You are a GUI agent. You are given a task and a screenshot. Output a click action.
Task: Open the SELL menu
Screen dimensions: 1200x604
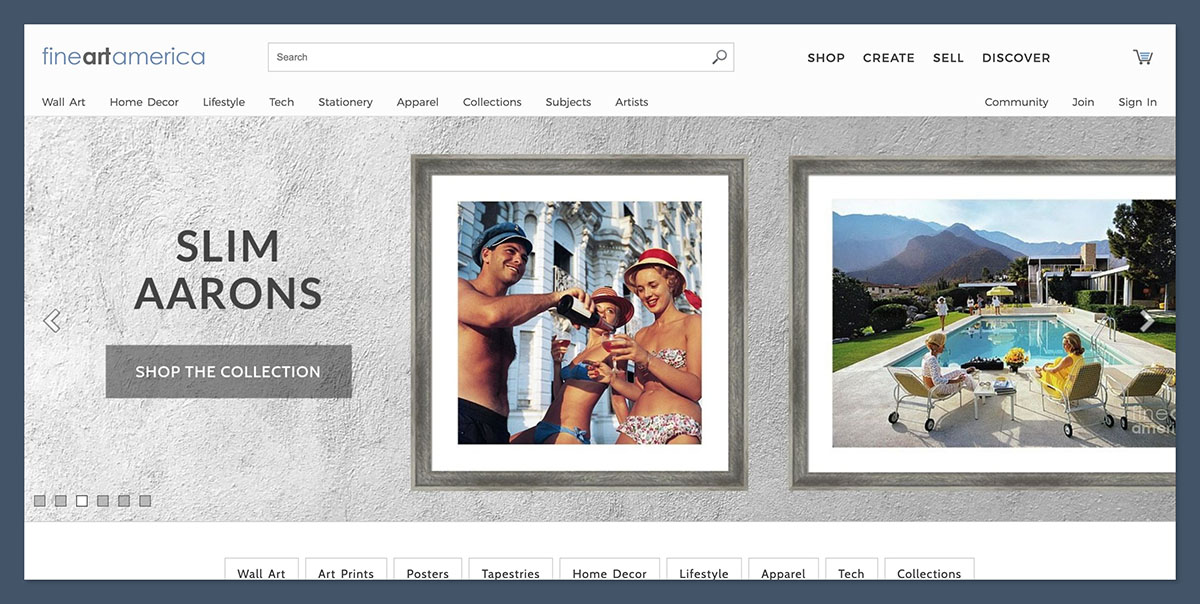point(948,58)
